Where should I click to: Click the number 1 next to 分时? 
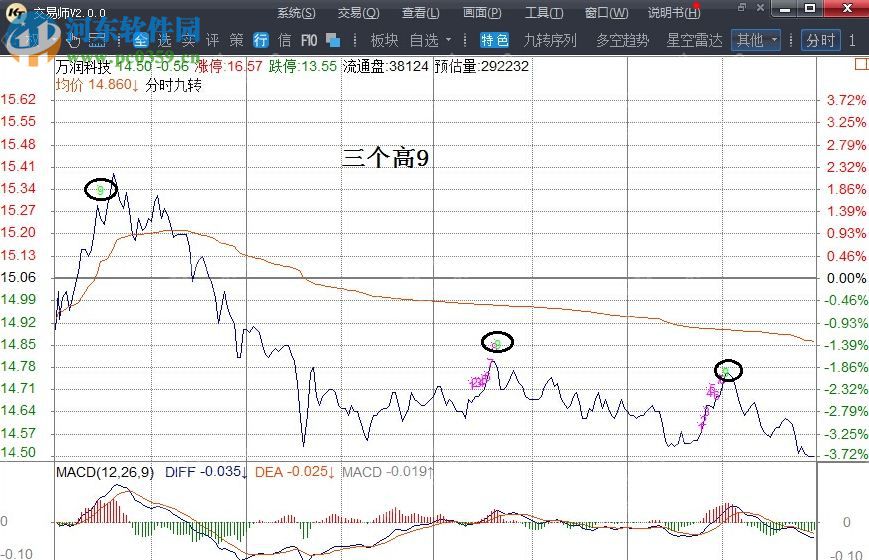[852, 40]
